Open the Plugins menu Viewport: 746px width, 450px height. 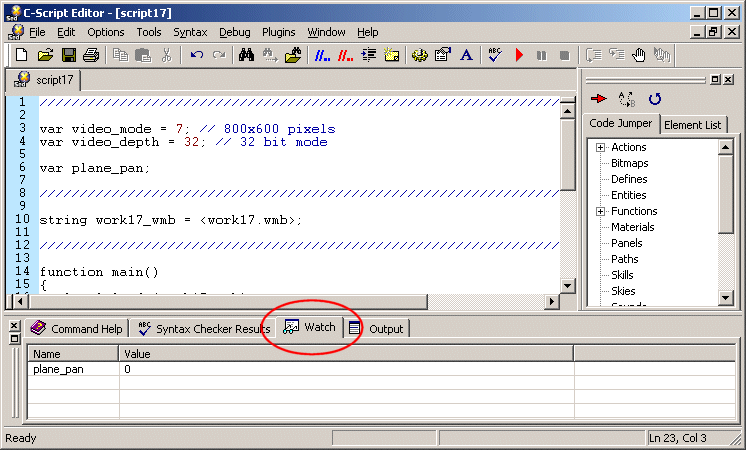point(279,32)
